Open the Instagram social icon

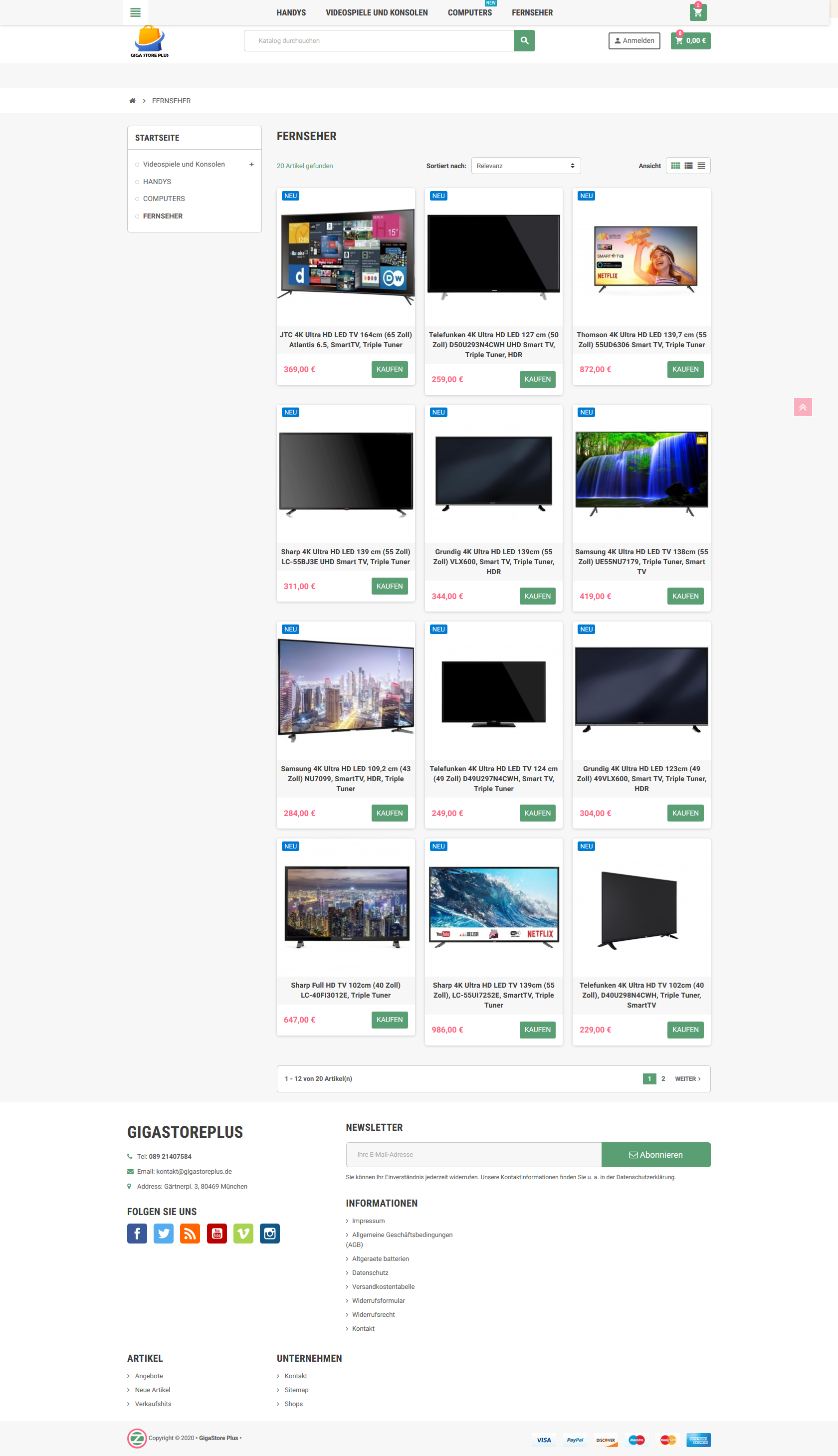[269, 1233]
